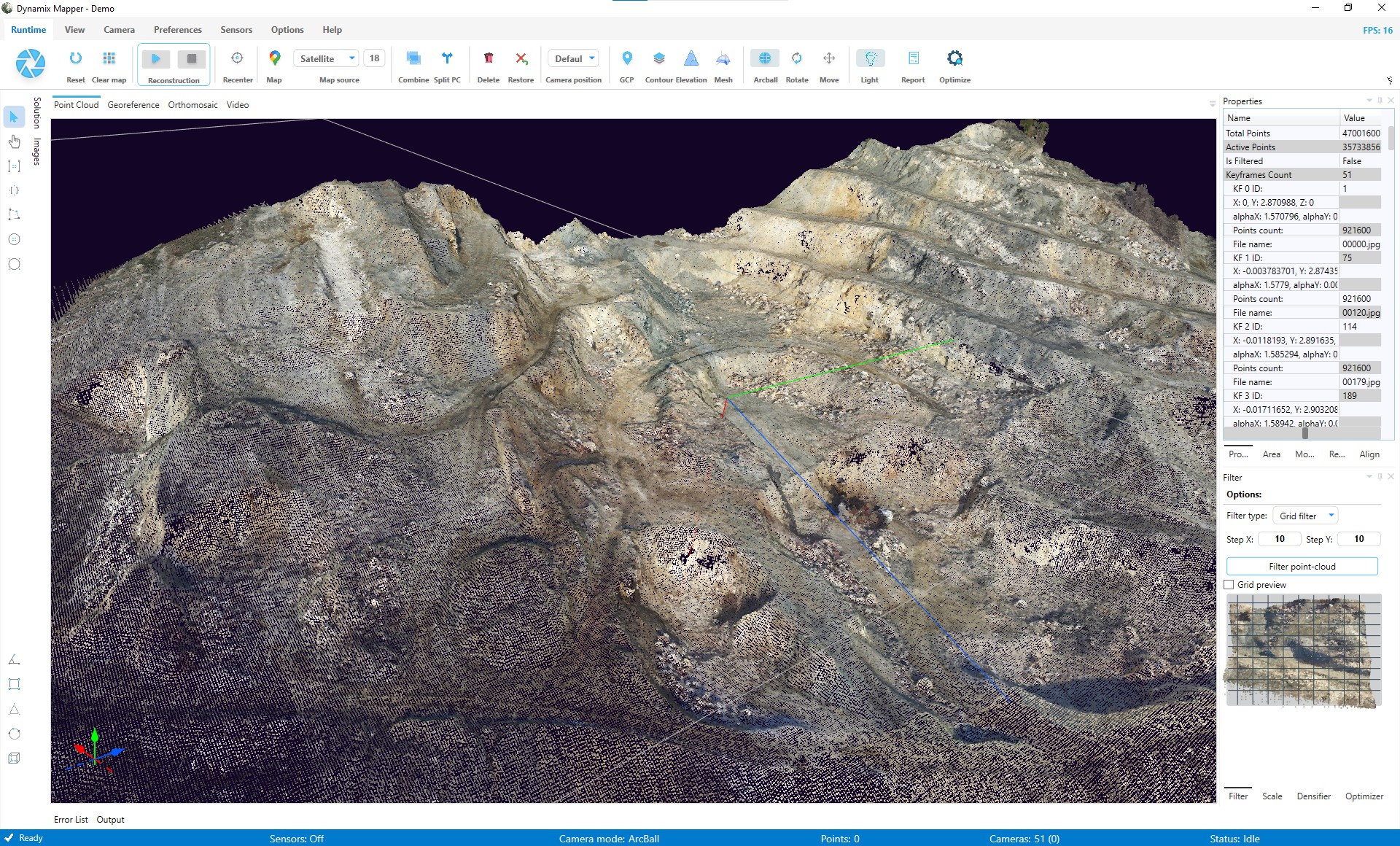Click the Combine tool icon
The height and width of the screenshot is (846, 1400).
[413, 64]
